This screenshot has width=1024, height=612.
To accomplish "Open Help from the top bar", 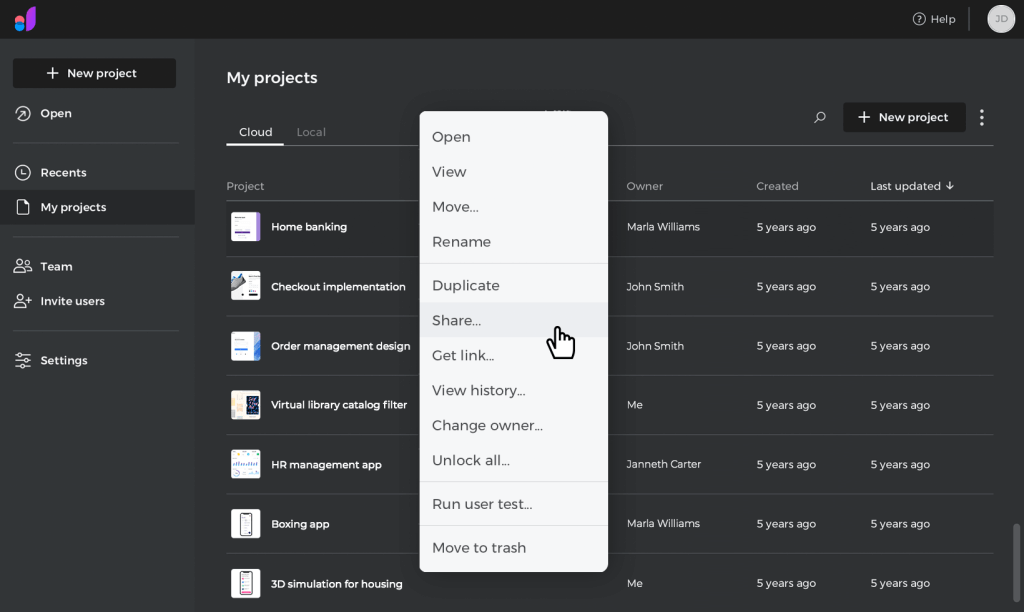I will click(933, 18).
